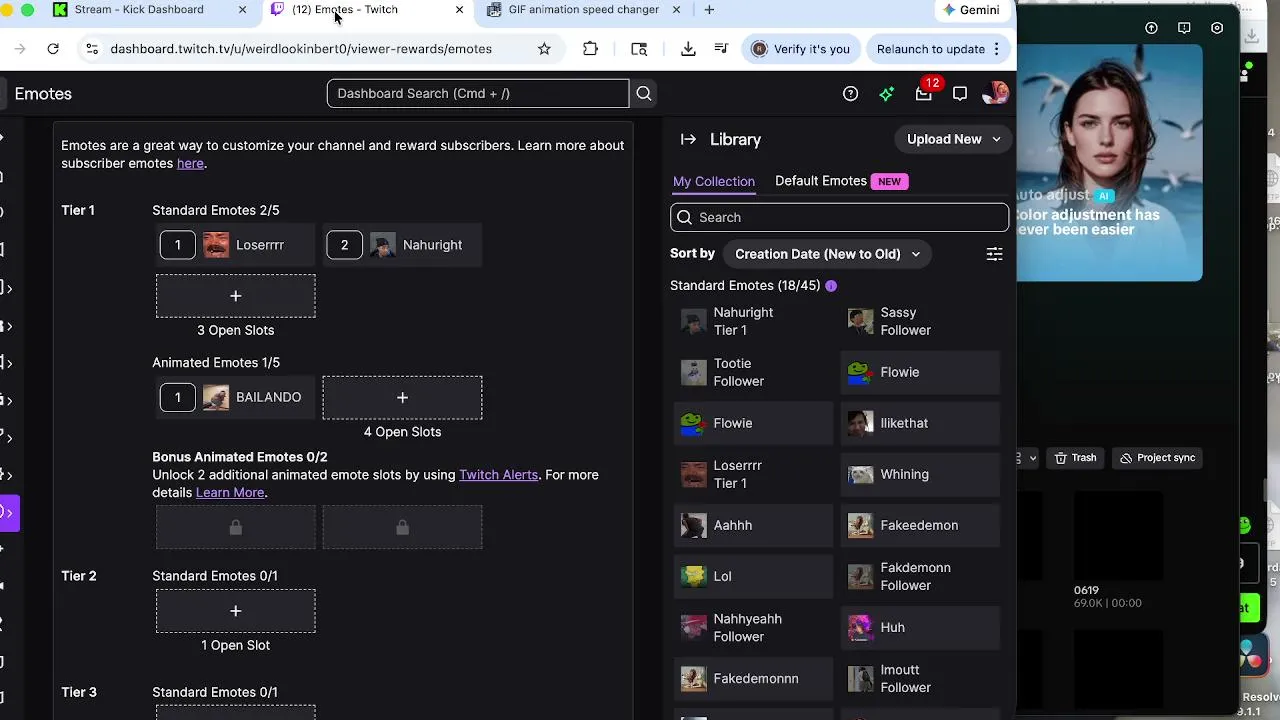This screenshot has height=720, width=1280.
Task: Select the Nahuright emote in Tier 1 slot 2
Action: [402, 245]
